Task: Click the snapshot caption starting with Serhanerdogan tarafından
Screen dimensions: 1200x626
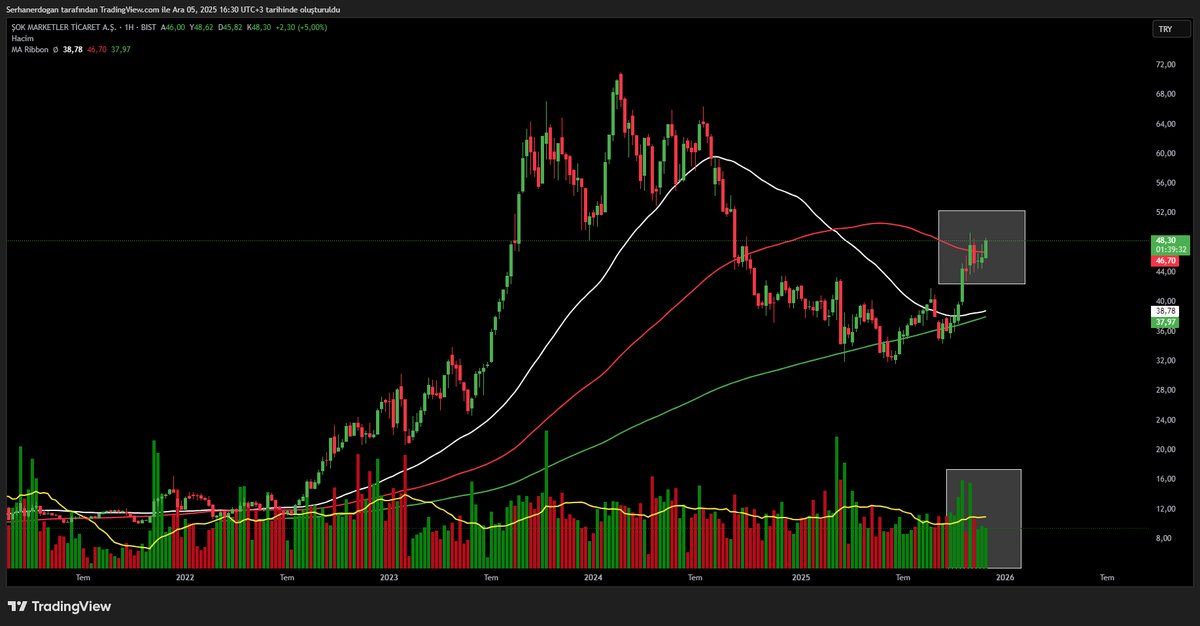Action: pos(173,9)
